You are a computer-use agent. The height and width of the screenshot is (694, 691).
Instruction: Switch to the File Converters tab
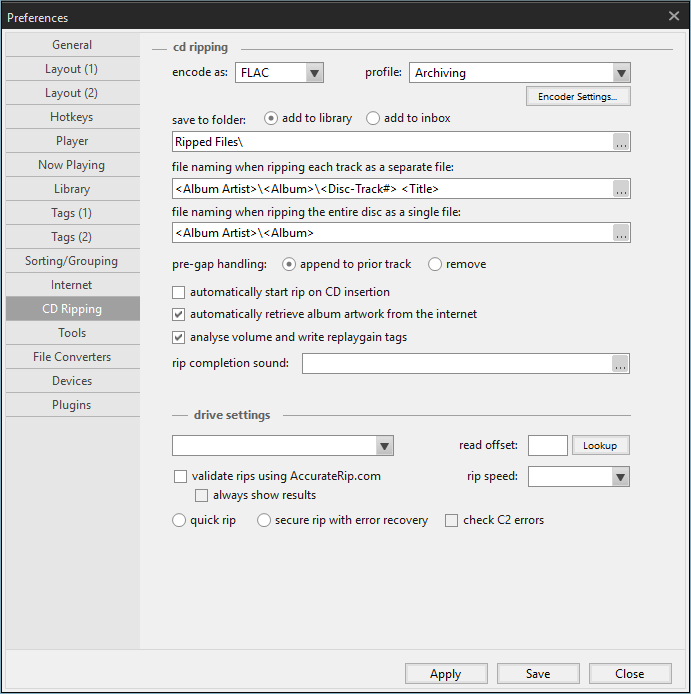click(x=72, y=357)
